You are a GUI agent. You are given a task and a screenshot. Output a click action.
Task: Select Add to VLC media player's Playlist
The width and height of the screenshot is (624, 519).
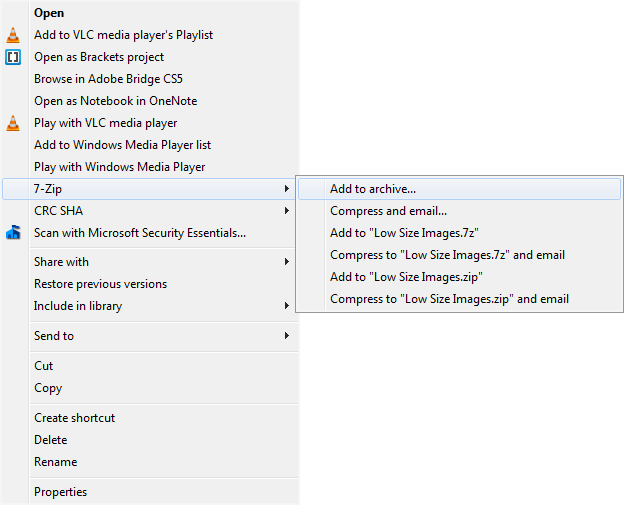(x=150, y=35)
